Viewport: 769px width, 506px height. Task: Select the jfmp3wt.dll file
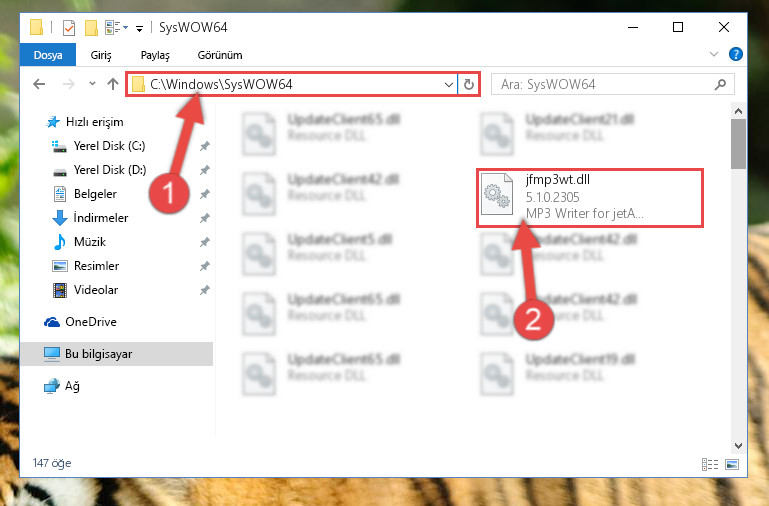[x=590, y=197]
